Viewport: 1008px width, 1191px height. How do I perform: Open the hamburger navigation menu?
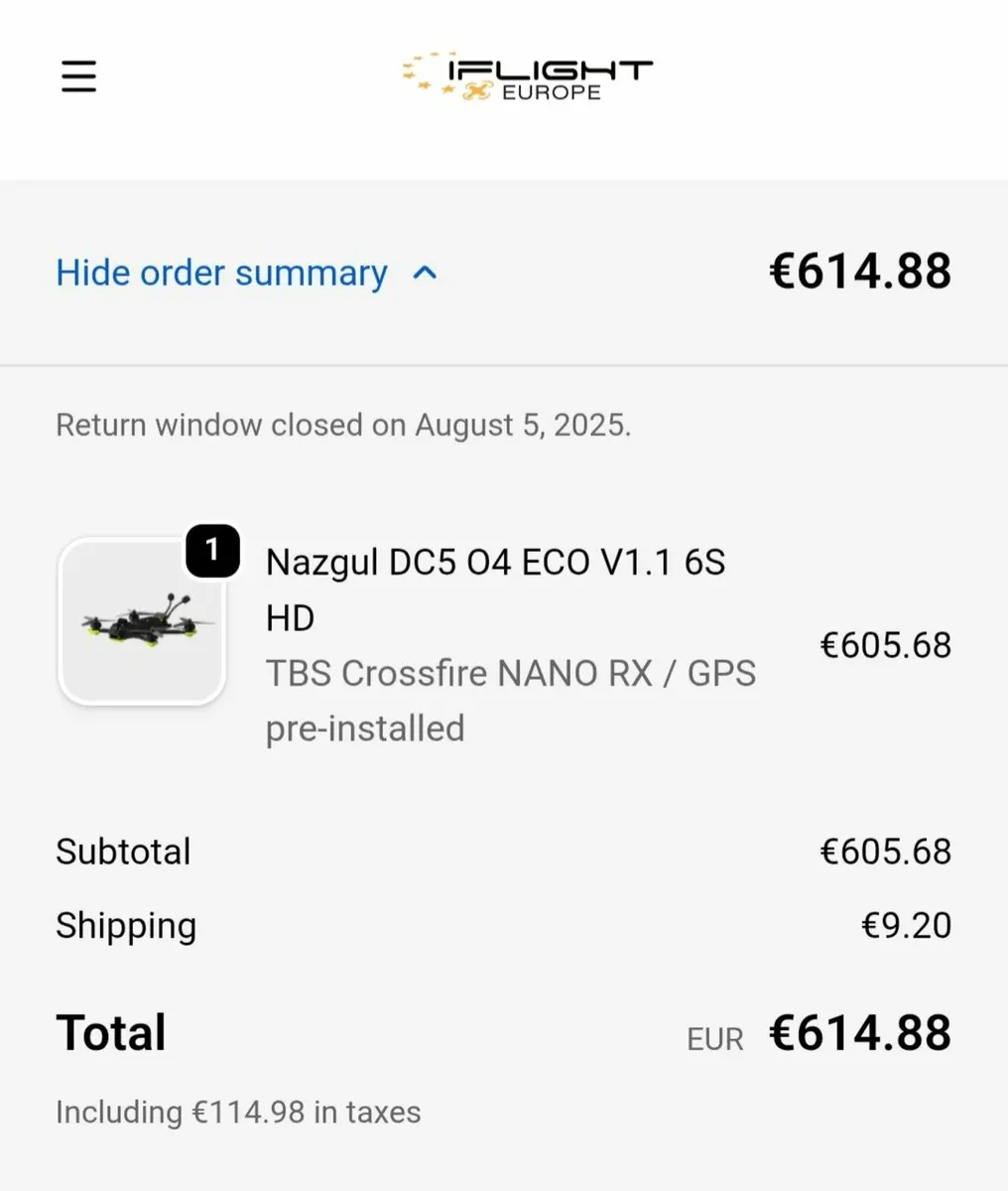click(x=78, y=75)
